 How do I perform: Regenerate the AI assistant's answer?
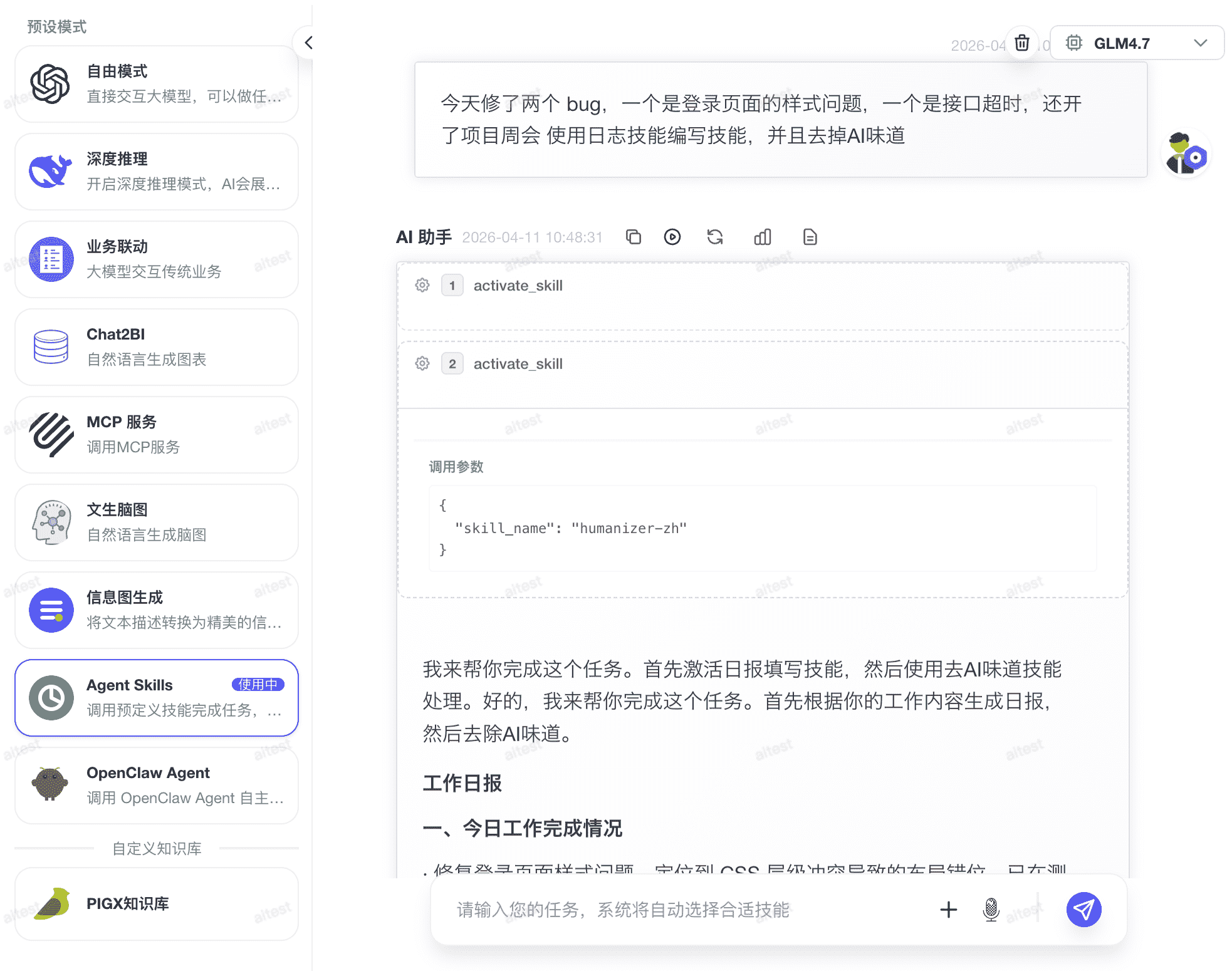(714, 237)
